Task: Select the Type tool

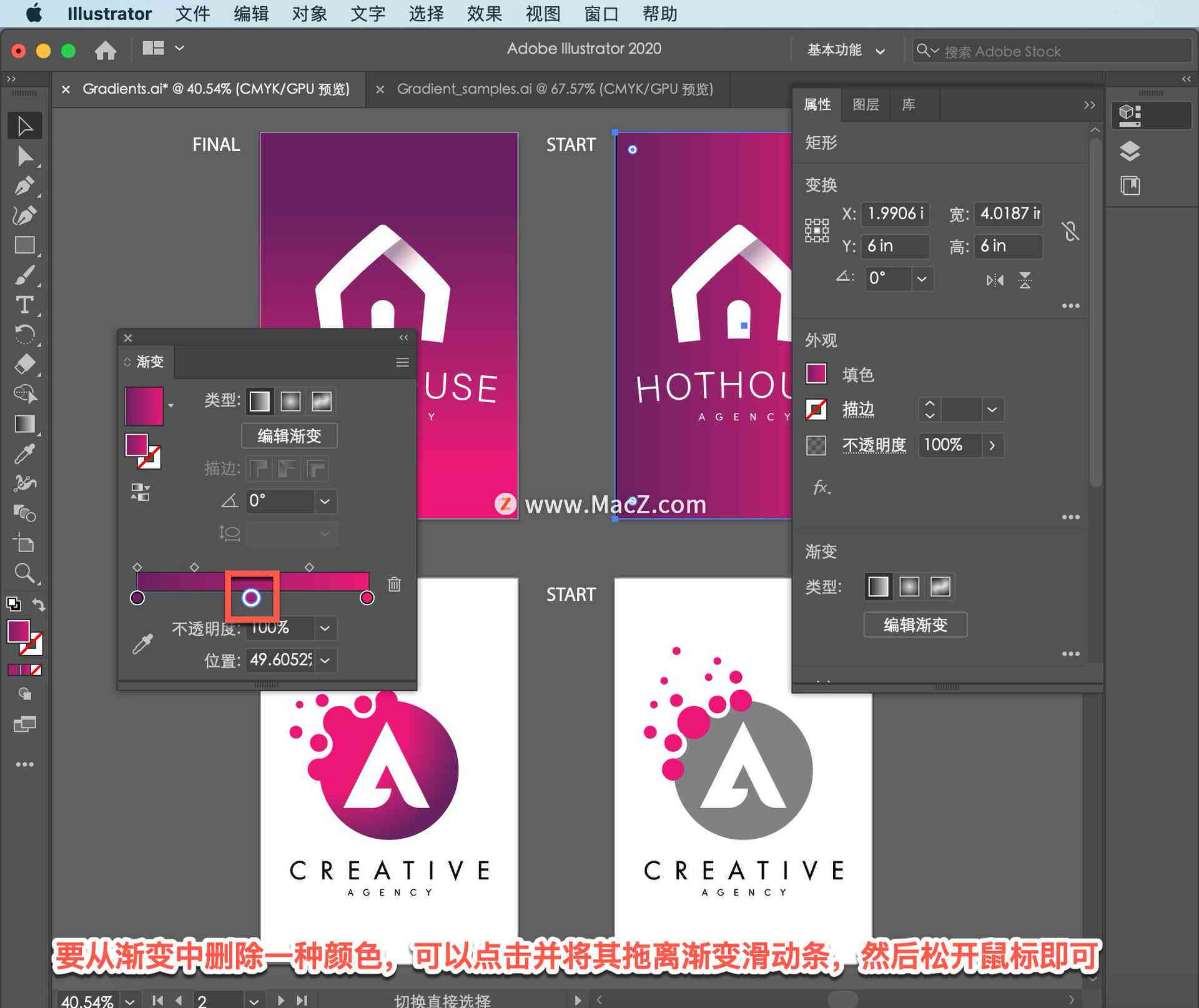Action: pos(25,305)
